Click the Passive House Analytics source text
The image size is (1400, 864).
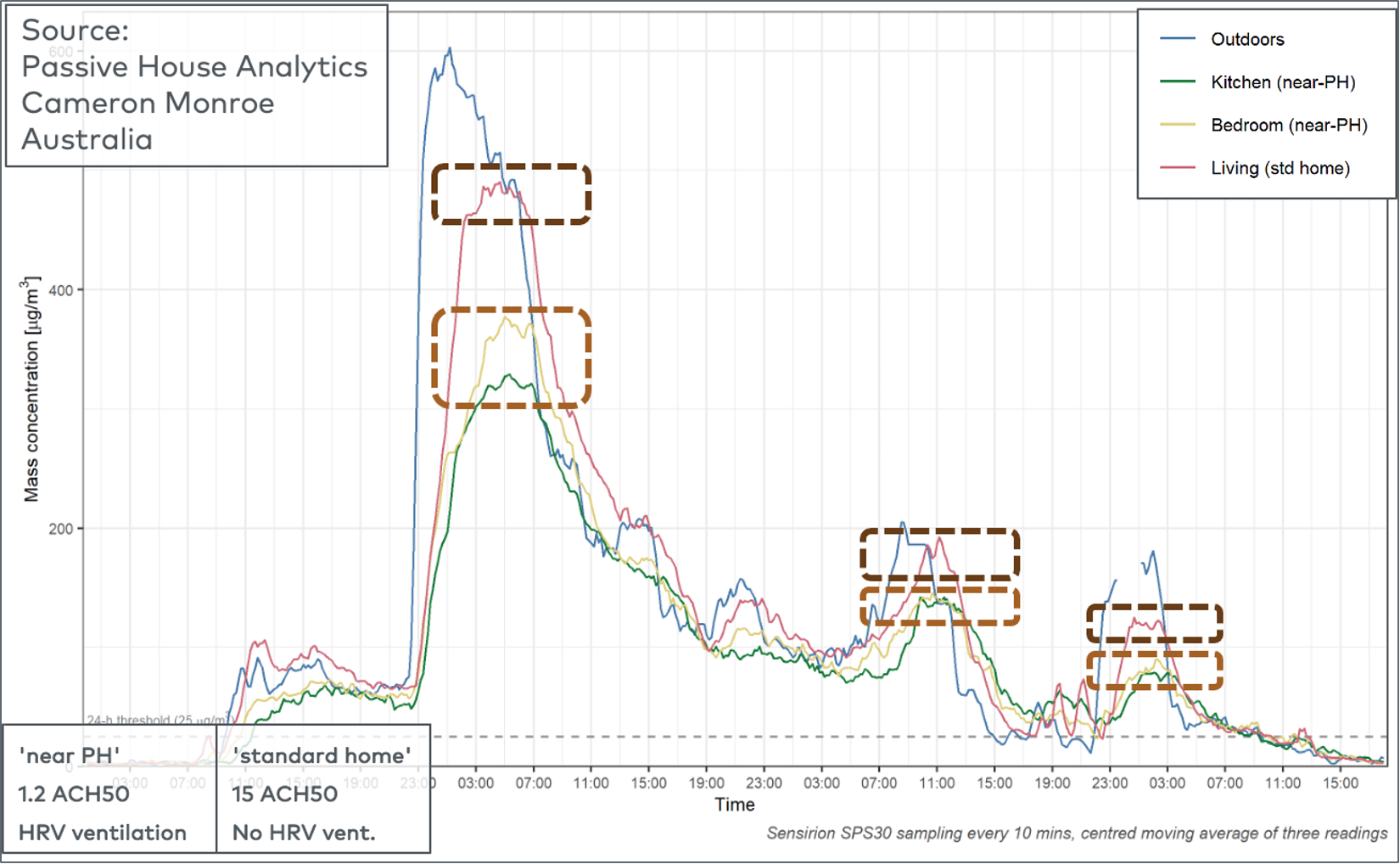[194, 66]
